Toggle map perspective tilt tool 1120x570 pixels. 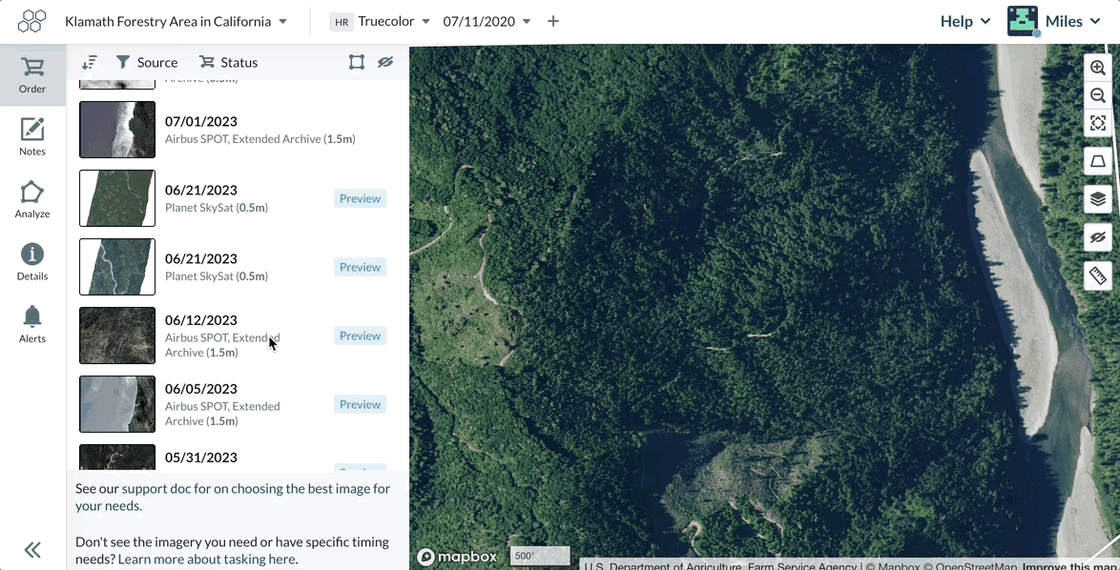[x=1098, y=161]
